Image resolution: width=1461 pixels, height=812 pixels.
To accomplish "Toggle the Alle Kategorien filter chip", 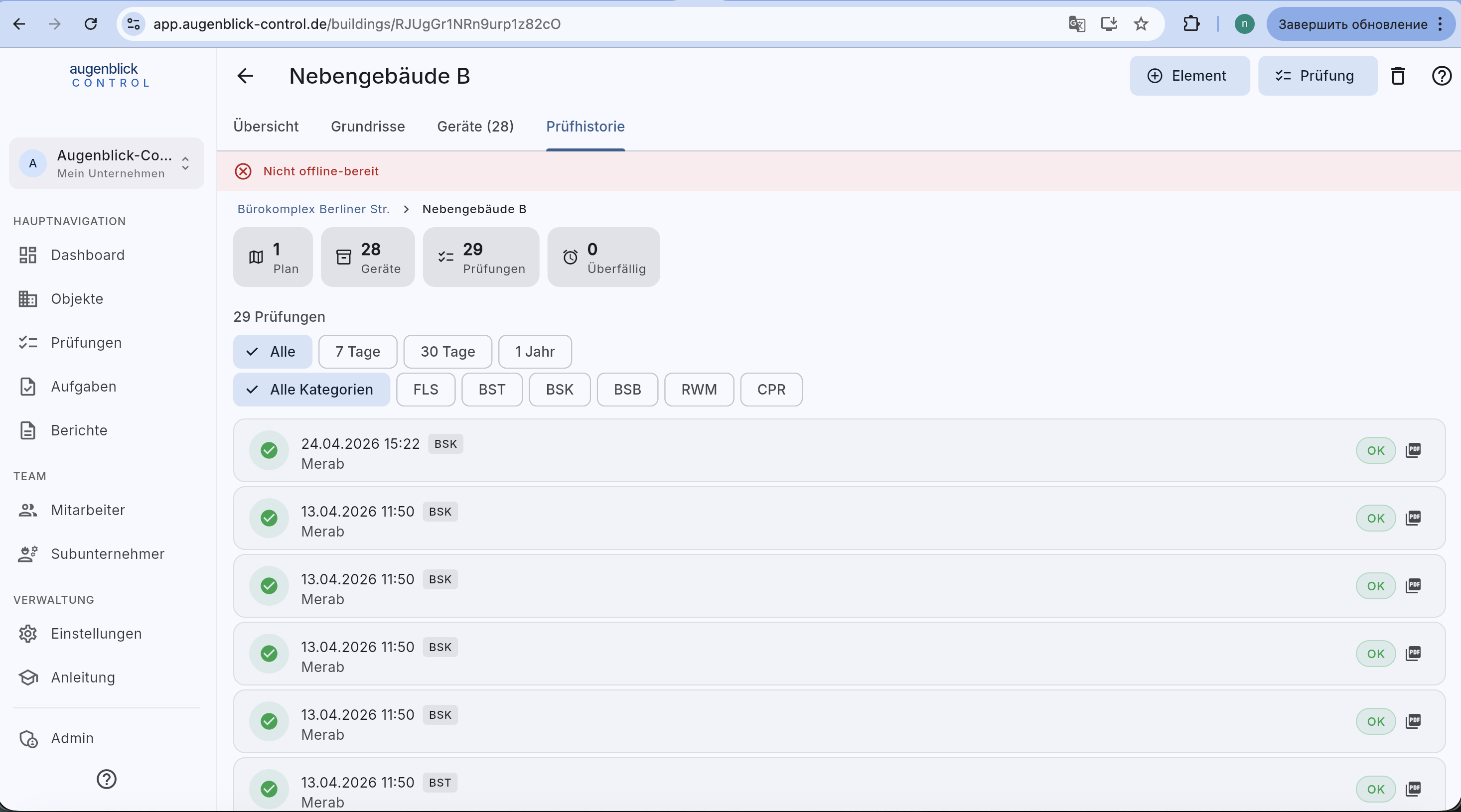I will 311,390.
